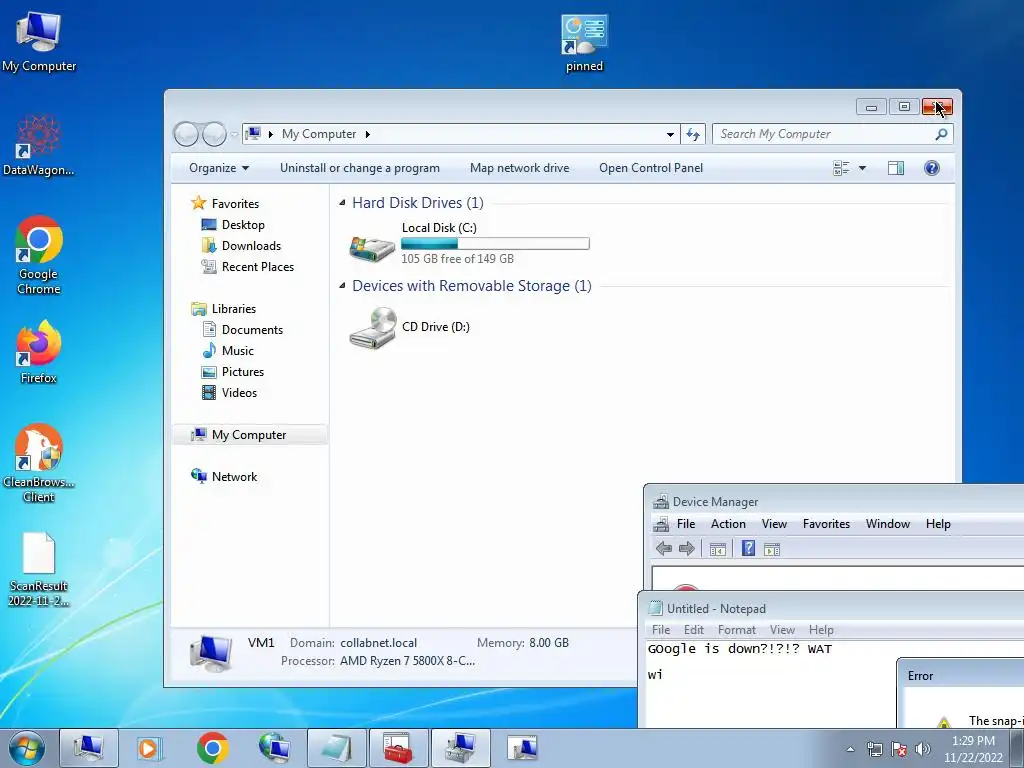Click Device Manager forward arrow icon
This screenshot has height=768, width=1024.
coord(686,549)
